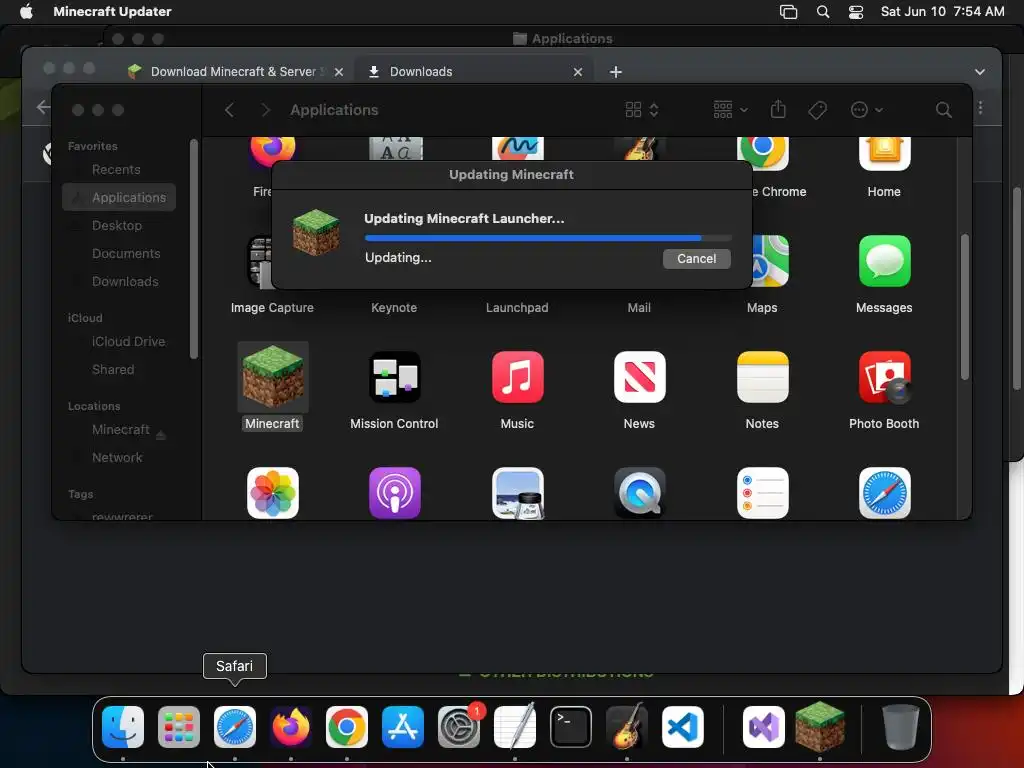This screenshot has width=1024, height=768.
Task: Open Terminal from the Dock
Action: (571, 727)
